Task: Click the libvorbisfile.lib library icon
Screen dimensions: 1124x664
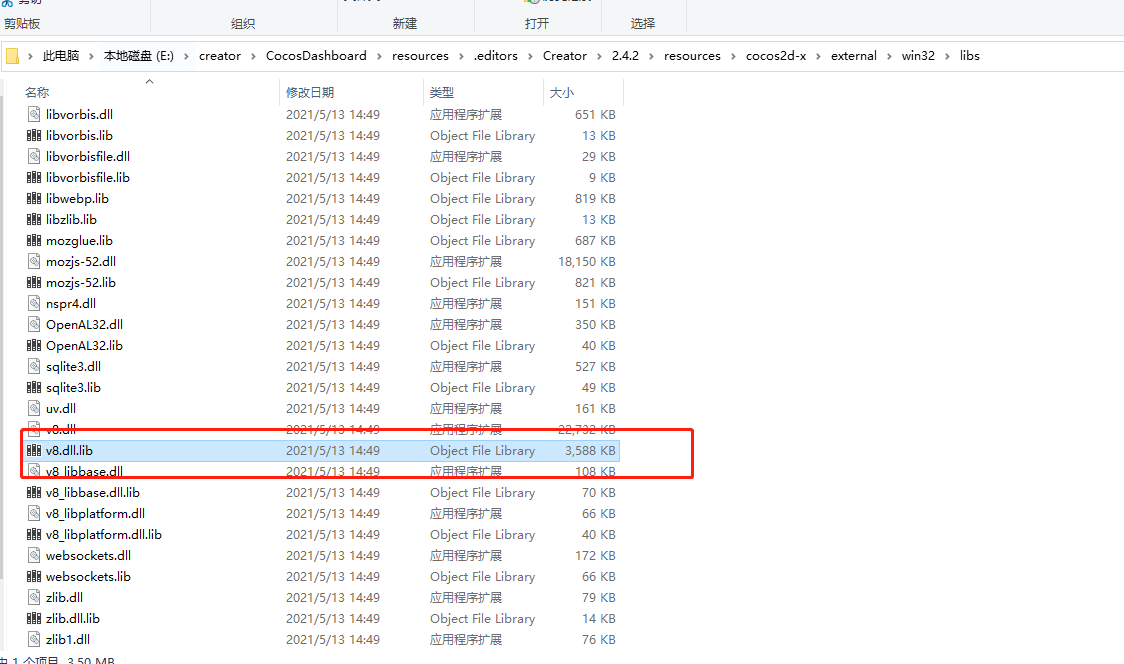Action: 34,177
